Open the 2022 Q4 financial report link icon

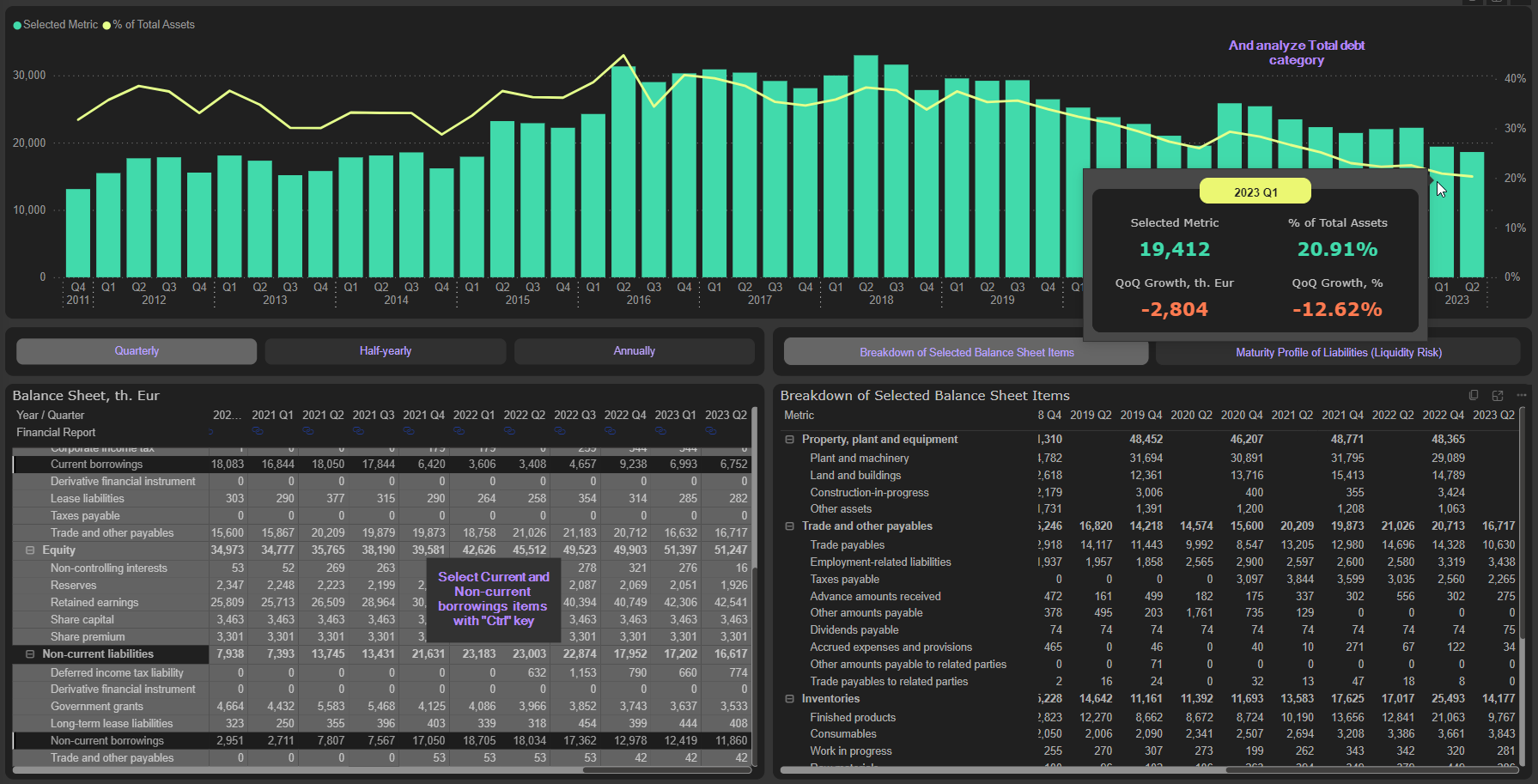(611, 431)
